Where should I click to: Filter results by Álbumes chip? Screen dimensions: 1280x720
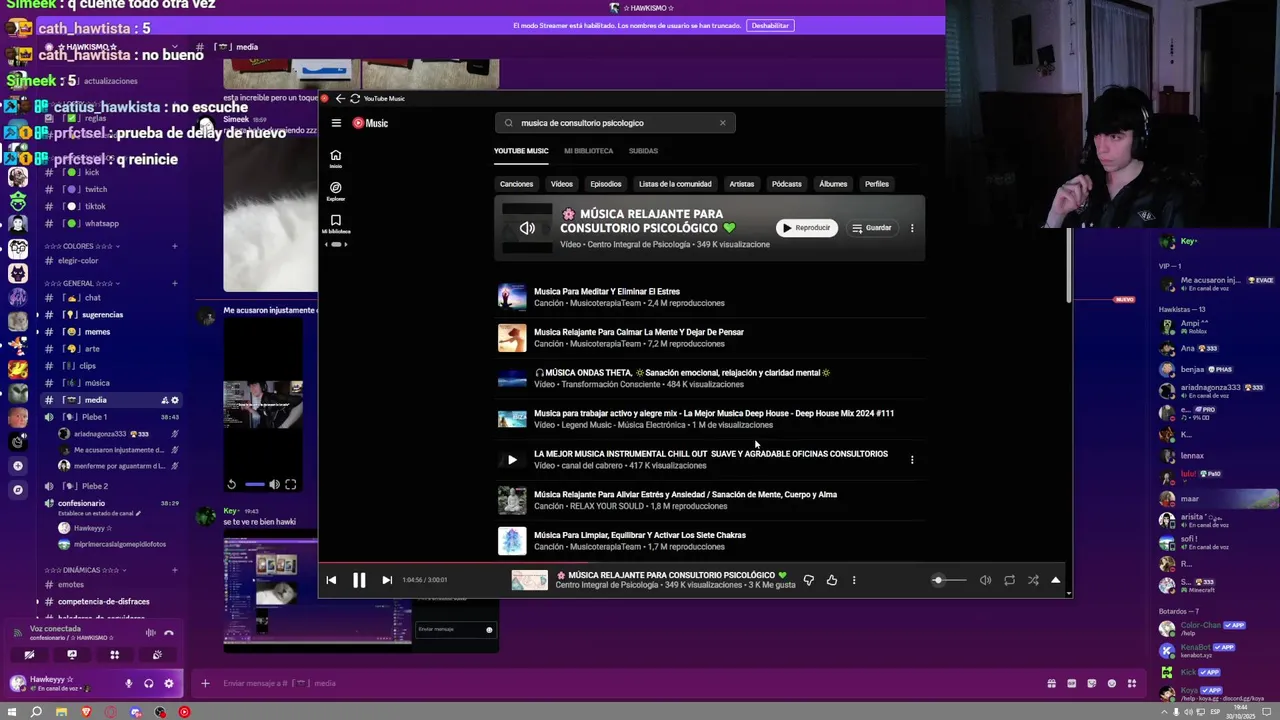(x=833, y=184)
